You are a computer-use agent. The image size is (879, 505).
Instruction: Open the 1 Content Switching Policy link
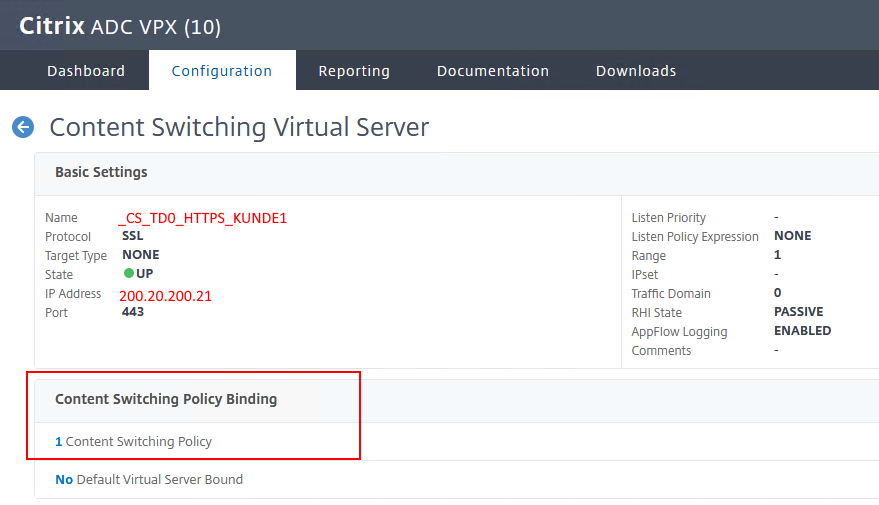point(134,441)
